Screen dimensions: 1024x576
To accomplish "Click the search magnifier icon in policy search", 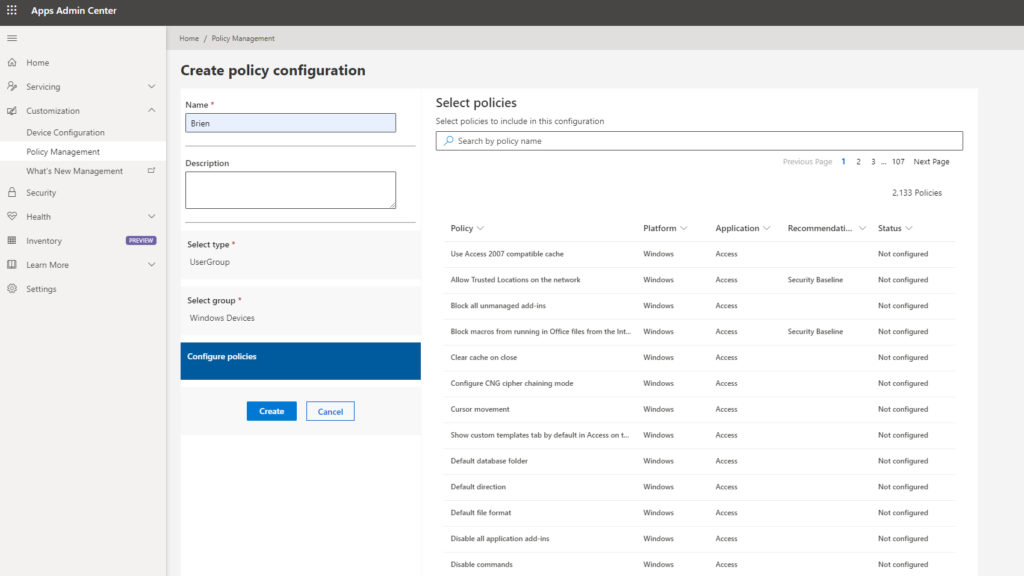I will click(x=449, y=140).
